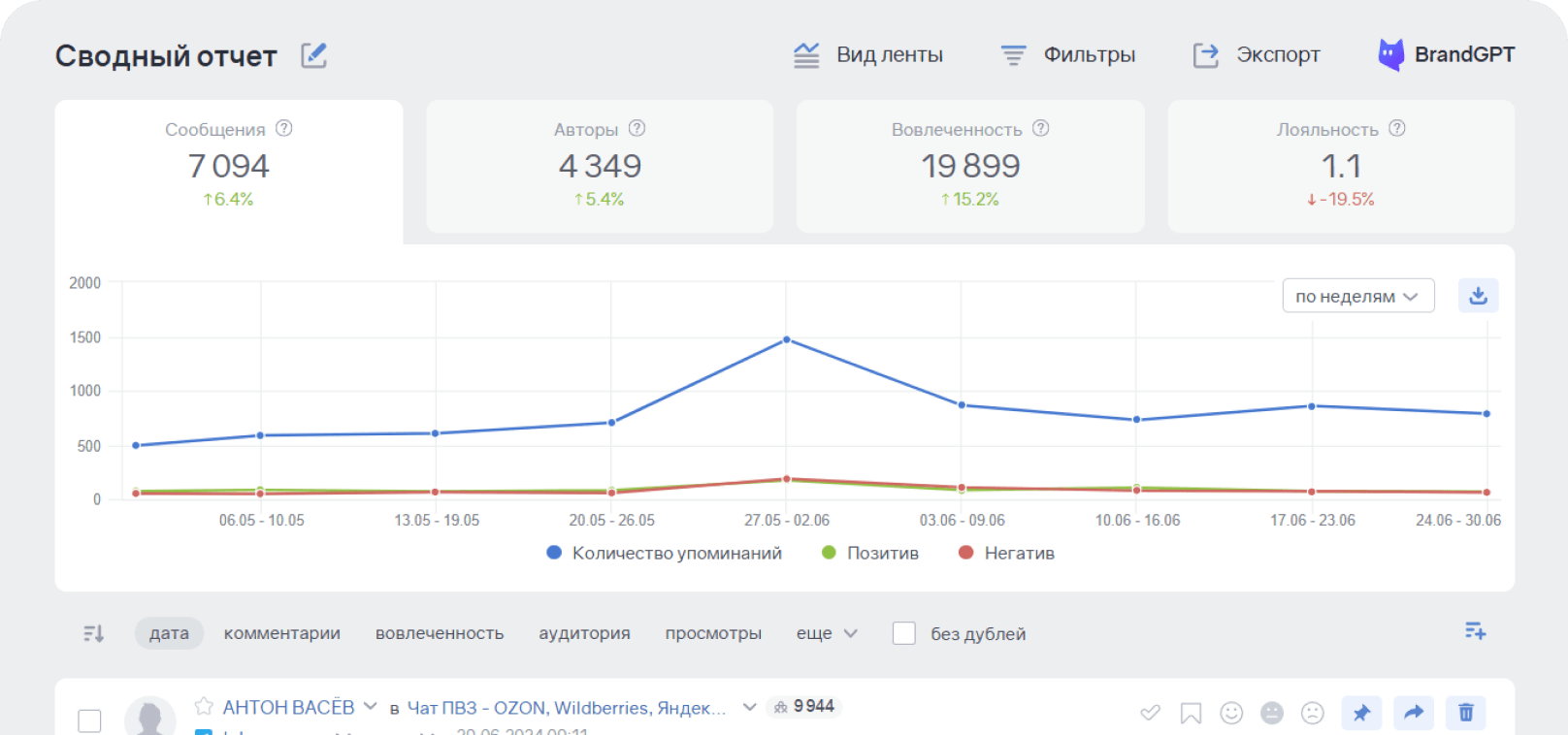
Task: Click the author avatar thumbnail
Action: (x=150, y=716)
